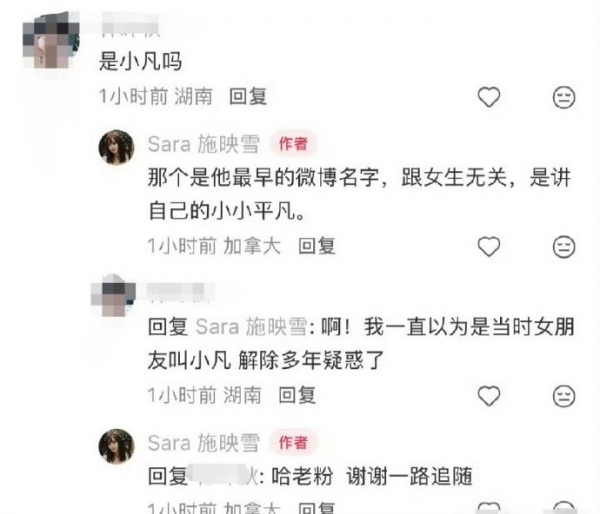Reply to Sara's 小小平凡 comment
This screenshot has width=600, height=514.
[317, 246]
